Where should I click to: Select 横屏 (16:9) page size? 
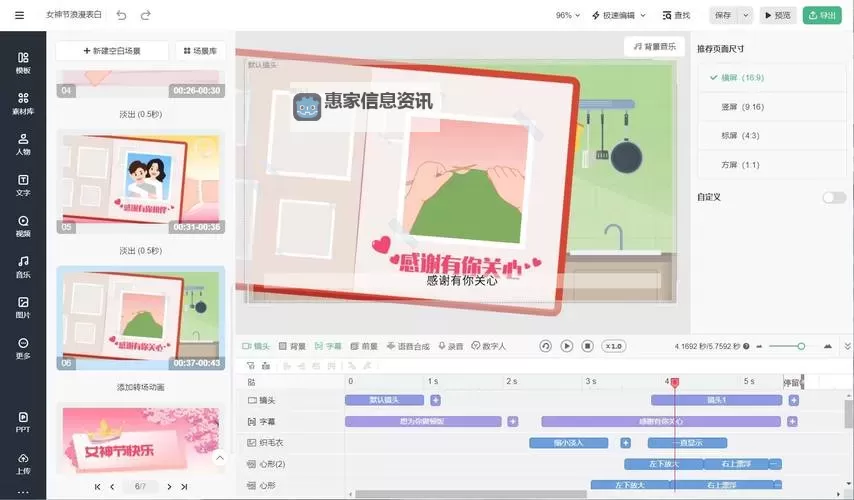click(772, 78)
